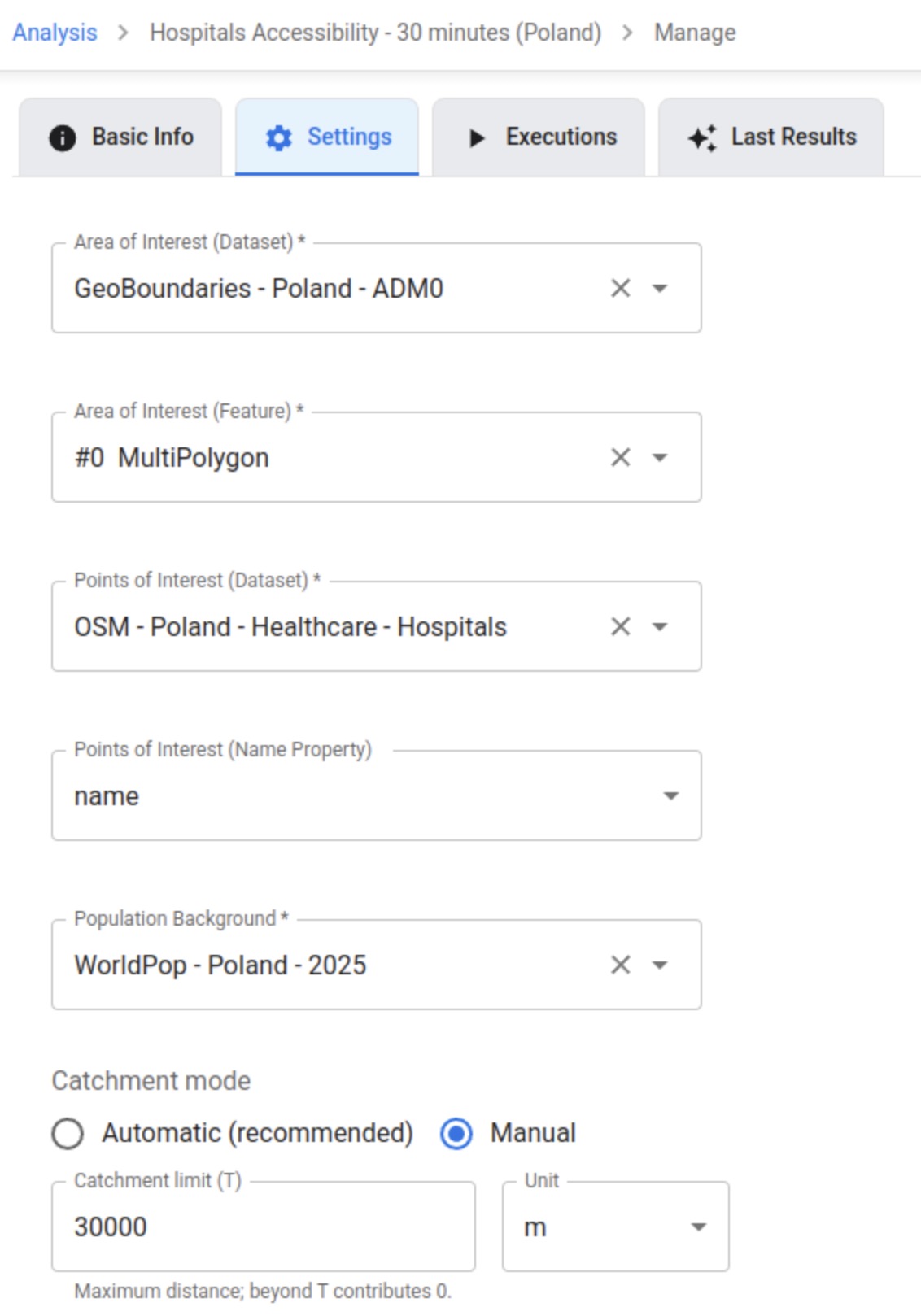
Task: Click the play icon on Executions tab
Action: (x=477, y=137)
